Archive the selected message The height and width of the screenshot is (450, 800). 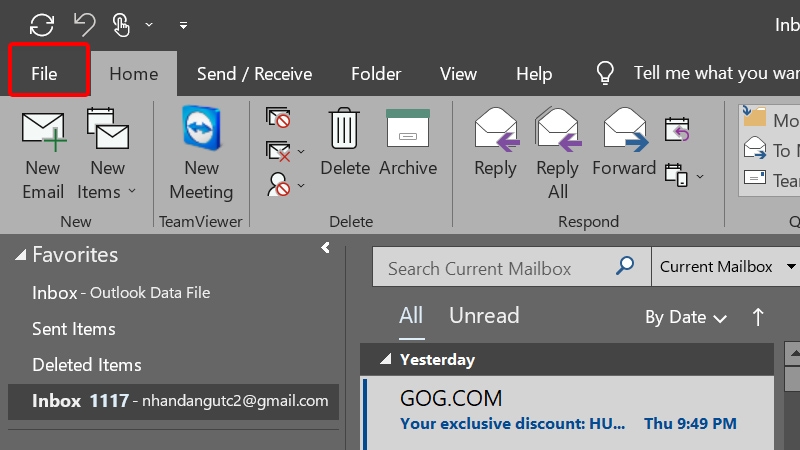pyautogui.click(x=408, y=143)
